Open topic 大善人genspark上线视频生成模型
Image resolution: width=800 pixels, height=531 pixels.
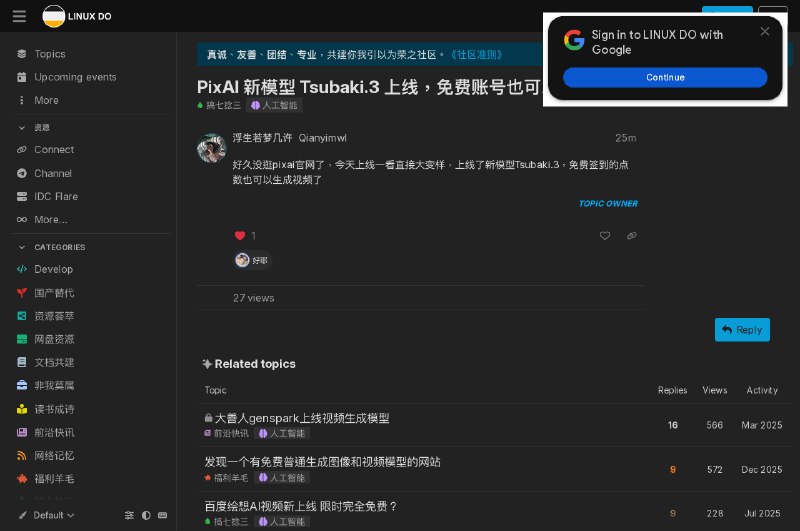(x=302, y=418)
